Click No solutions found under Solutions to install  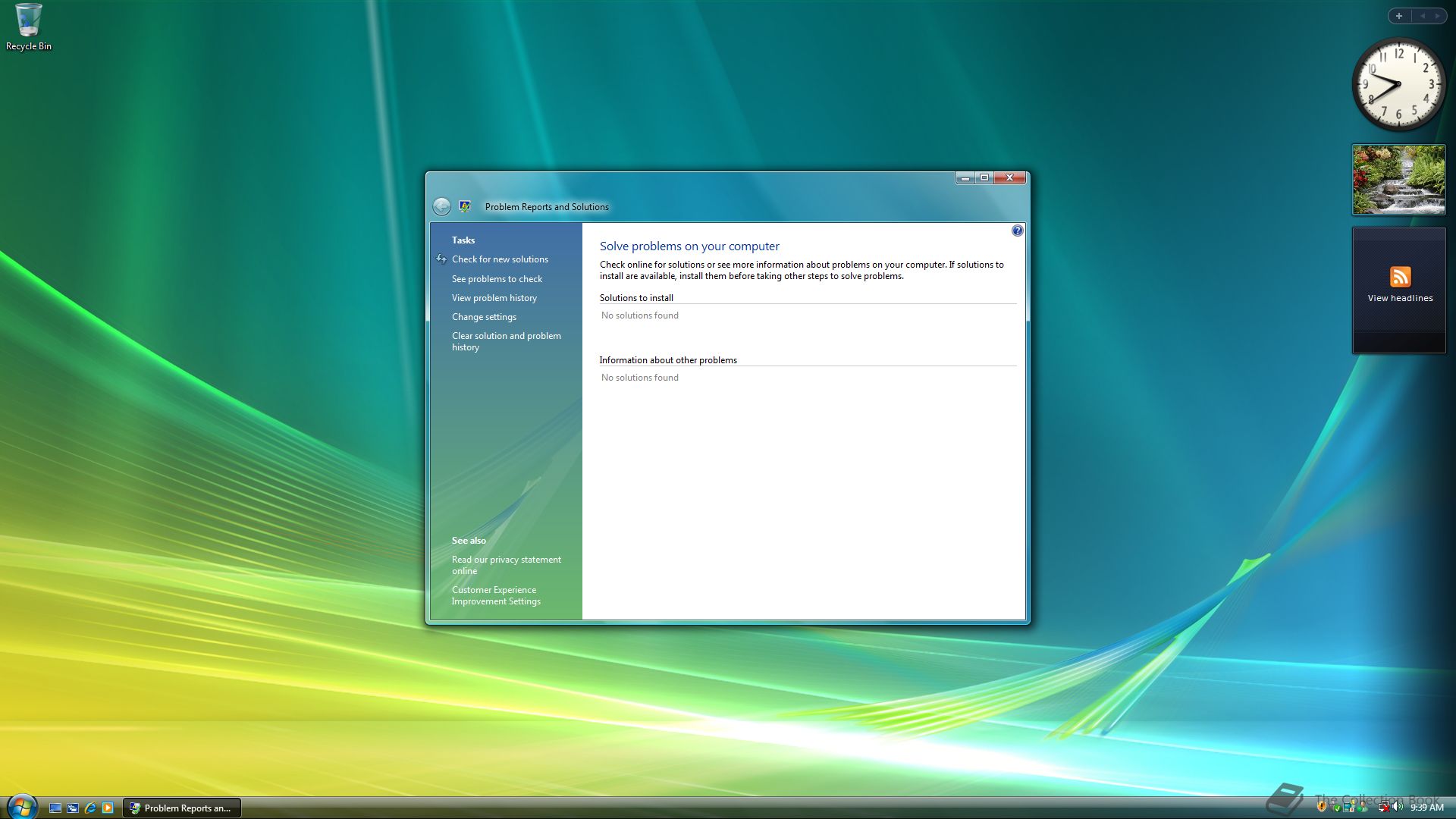(640, 315)
